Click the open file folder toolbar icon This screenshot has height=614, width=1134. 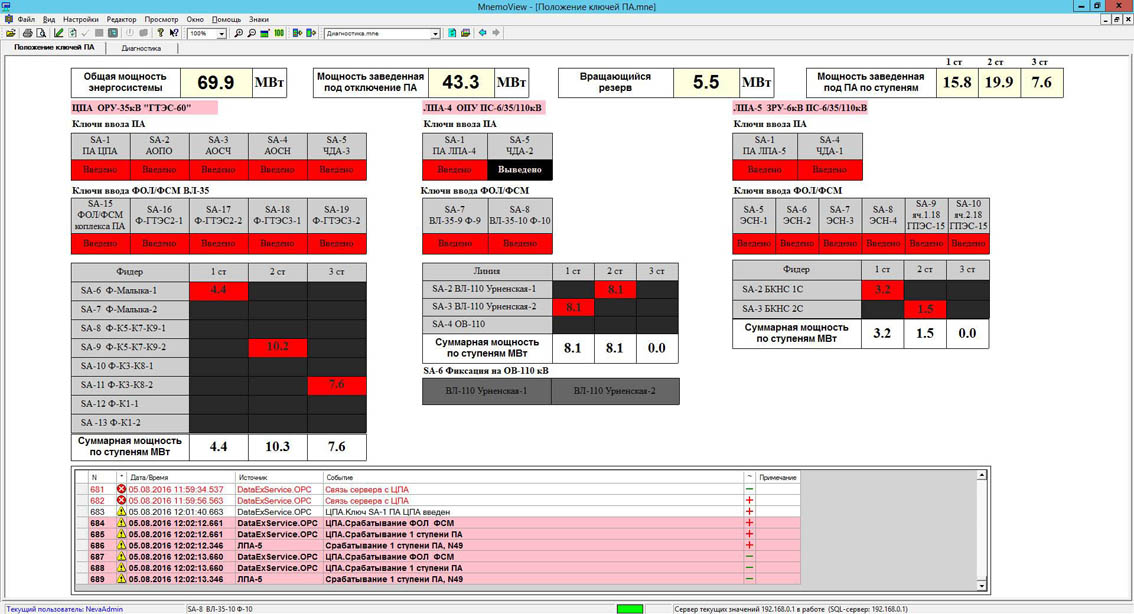(10, 33)
